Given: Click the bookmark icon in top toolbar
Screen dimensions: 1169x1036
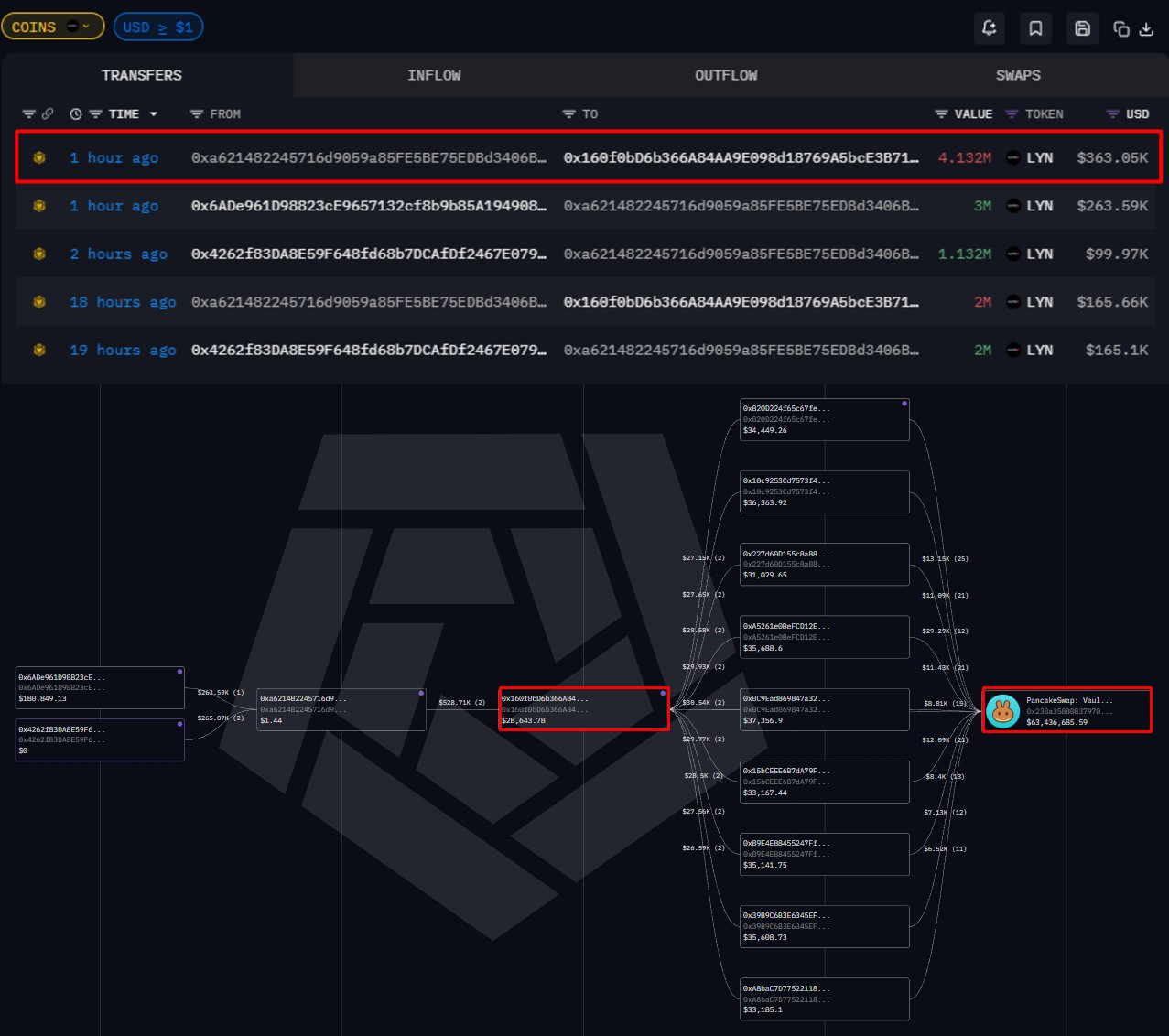Looking at the screenshot, I should [x=1035, y=28].
